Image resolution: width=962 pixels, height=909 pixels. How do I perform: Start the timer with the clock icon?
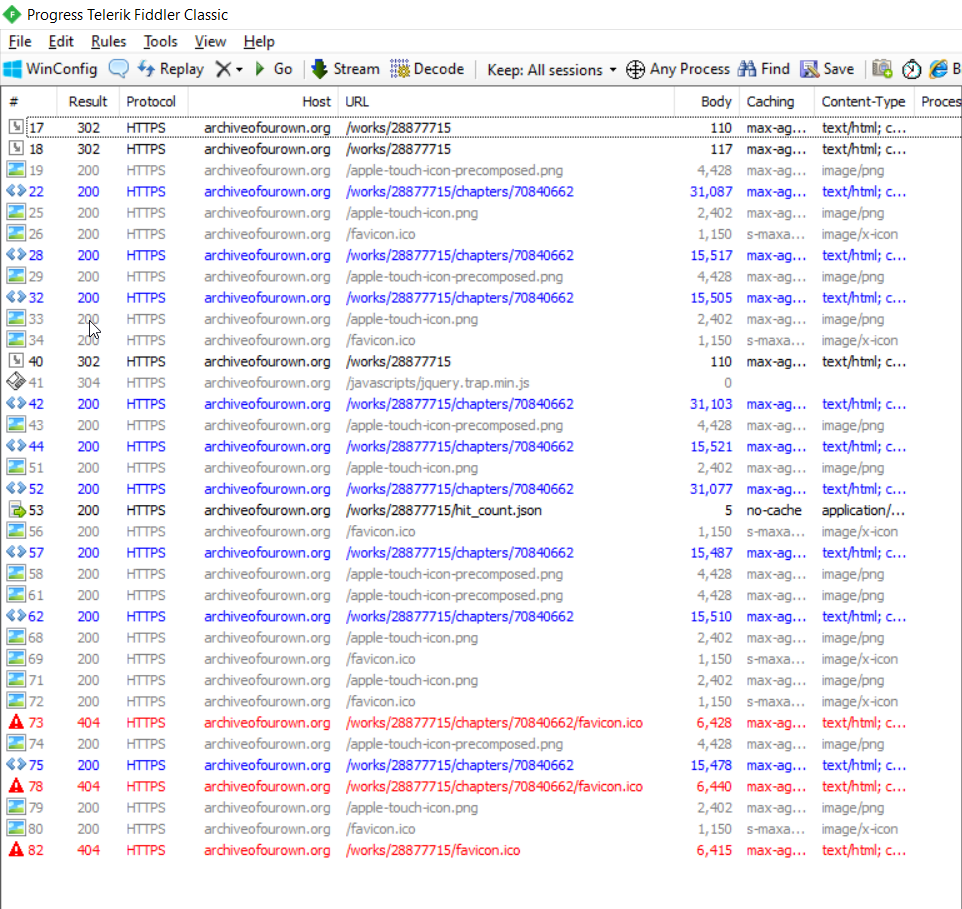click(x=911, y=69)
